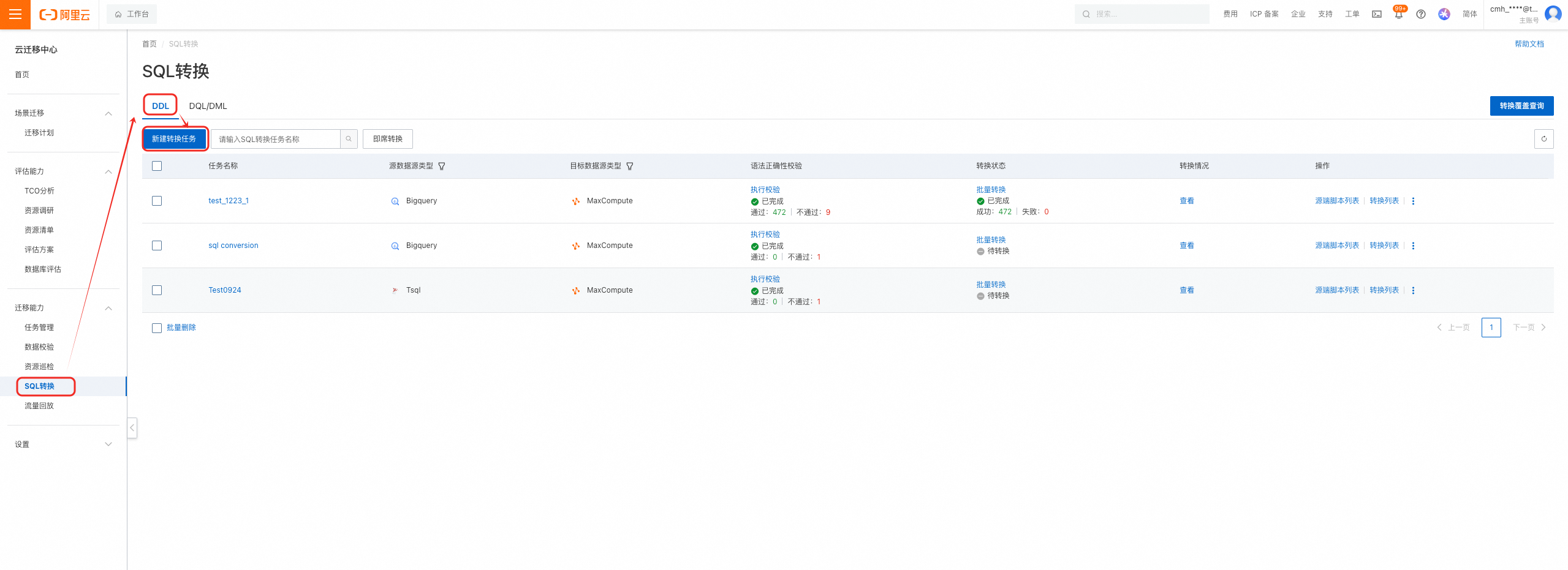The height and width of the screenshot is (570, 1568).
Task: Collapse the 评估能力 section
Action: click(108, 171)
